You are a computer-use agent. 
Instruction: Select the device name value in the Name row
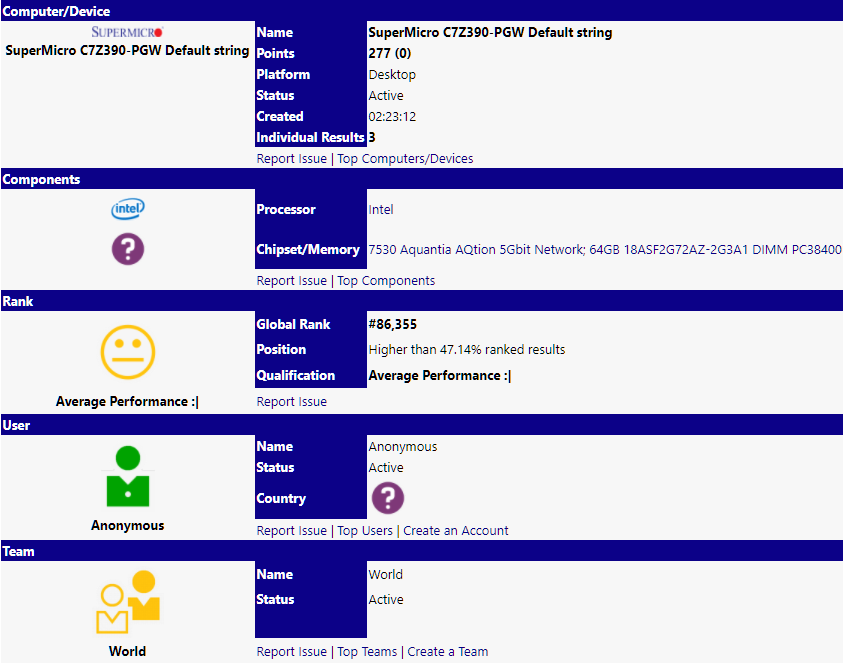click(490, 32)
